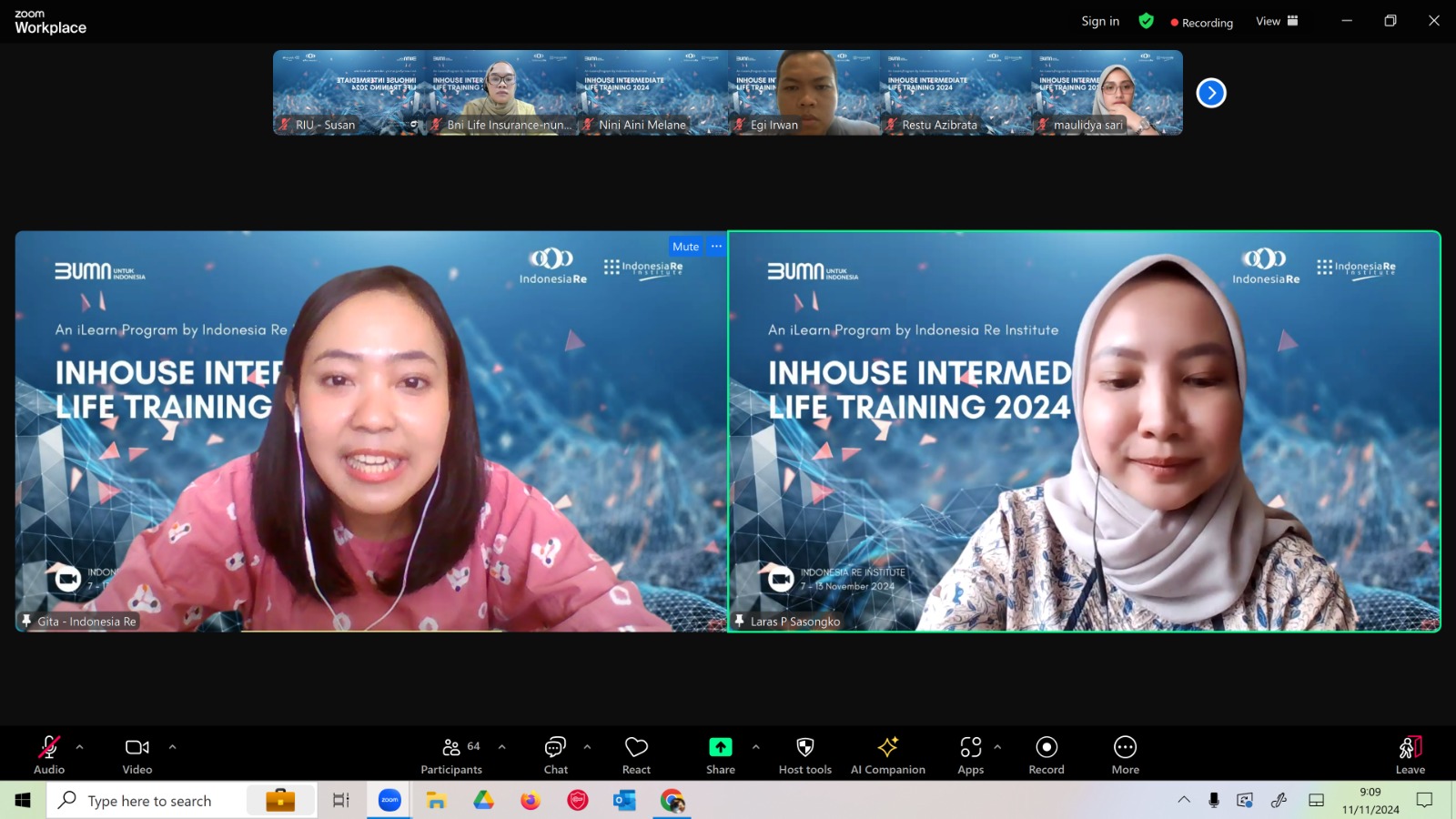Select Egi Irwan thumbnail
Screen dimensions: 1456x819
tap(804, 93)
